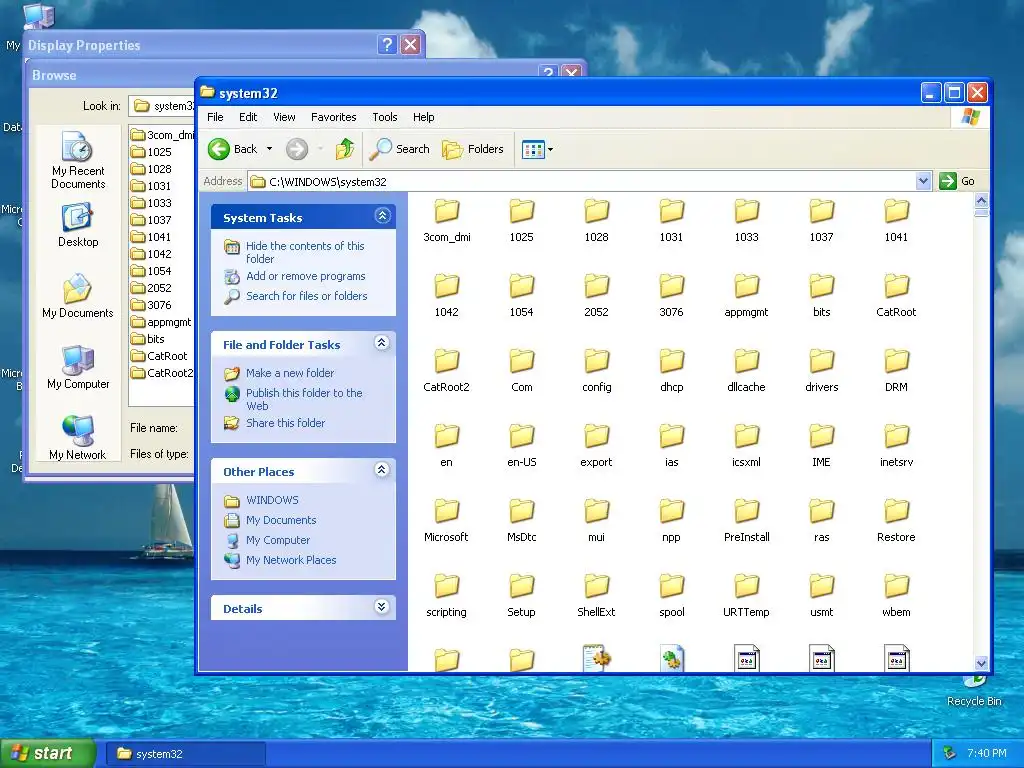Open the File menu
This screenshot has height=768, width=1024.
[215, 117]
